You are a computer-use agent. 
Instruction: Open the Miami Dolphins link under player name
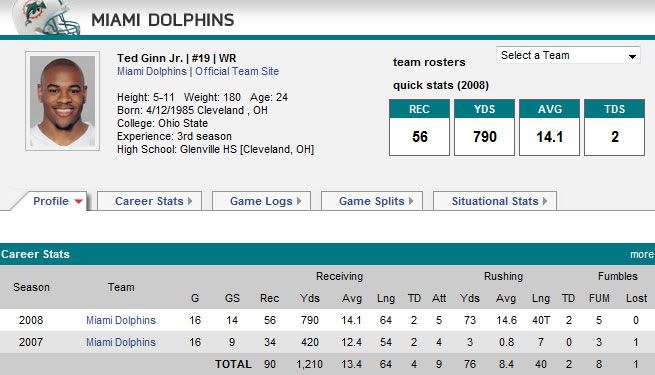[152, 71]
